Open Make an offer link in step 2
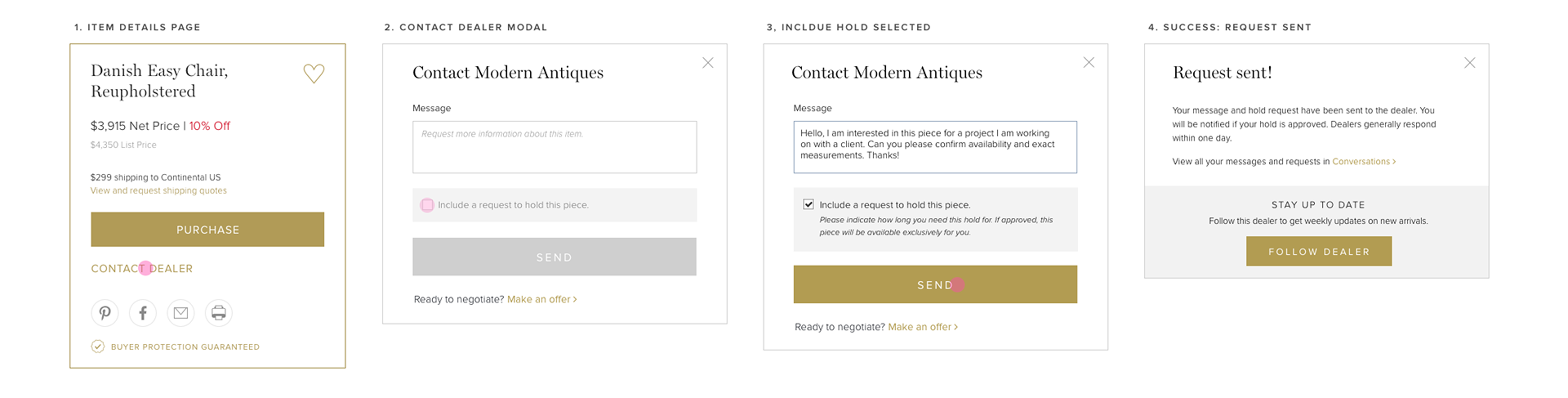This screenshot has height=398, width=1568. tap(542, 300)
